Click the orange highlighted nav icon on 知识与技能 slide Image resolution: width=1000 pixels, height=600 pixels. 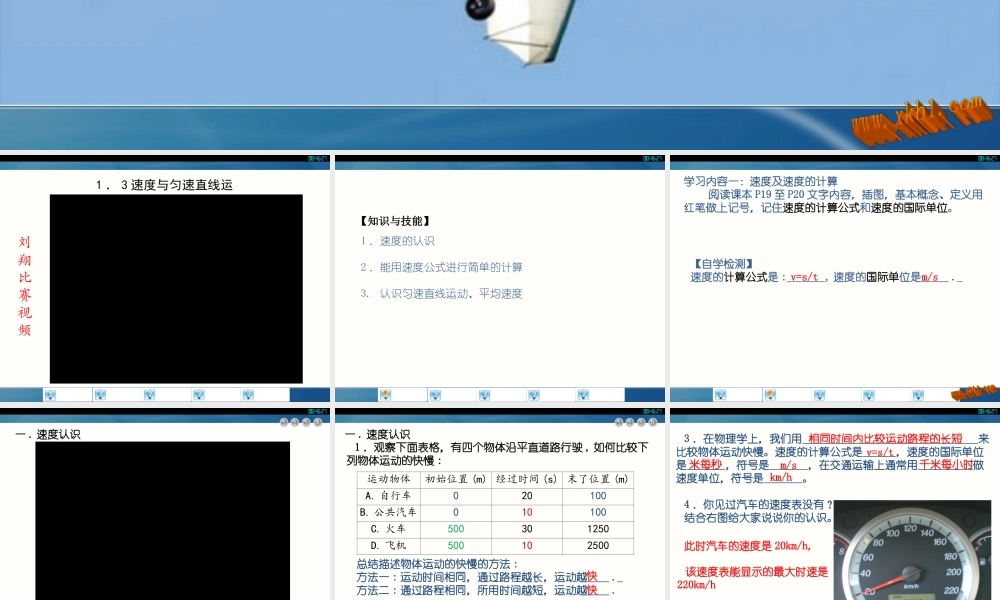(x=385, y=395)
